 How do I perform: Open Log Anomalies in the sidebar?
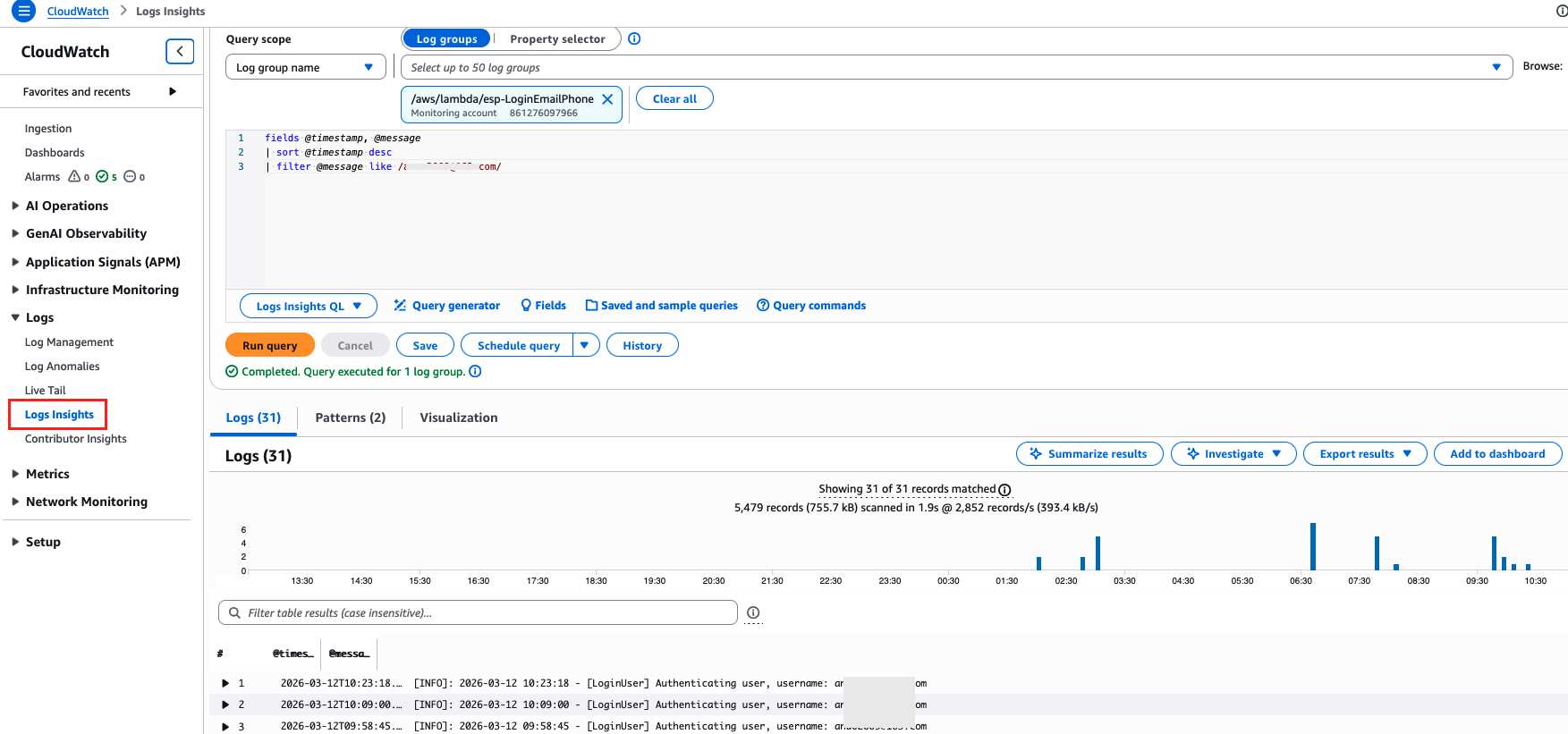click(x=62, y=367)
